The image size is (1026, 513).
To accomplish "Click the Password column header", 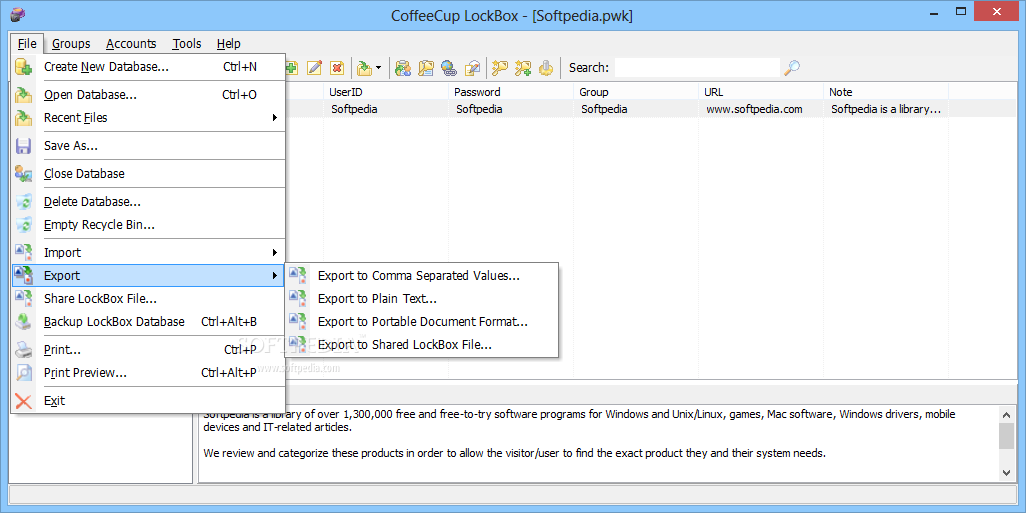I will pos(511,92).
